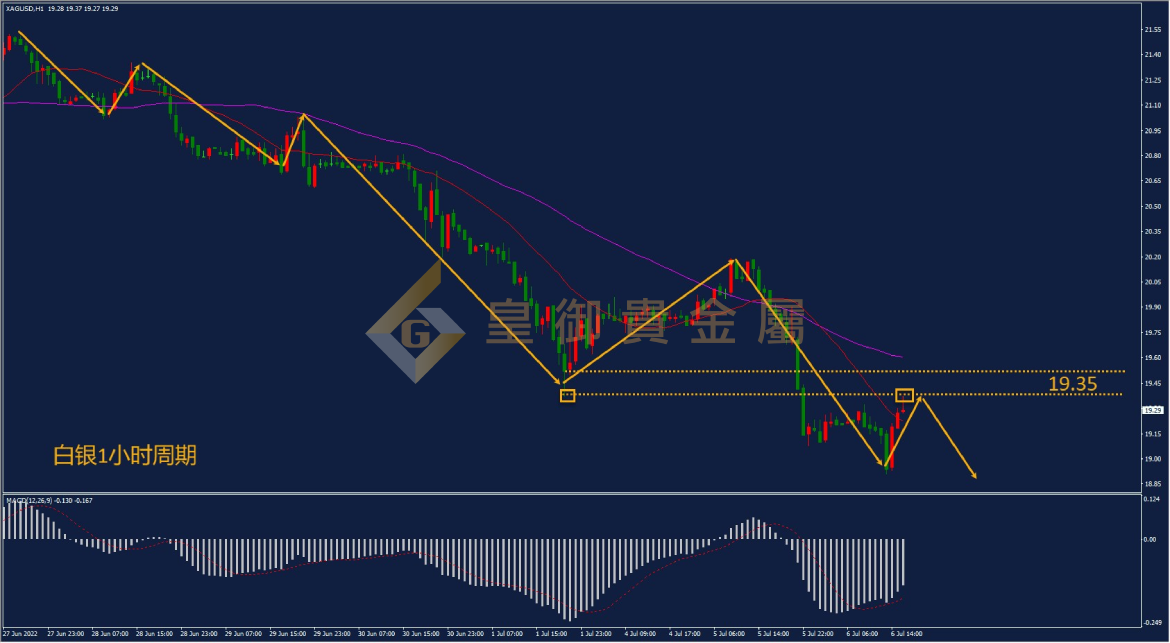The height and width of the screenshot is (643, 1170).
Task: Select the yellow rectangle near 6 Jul 14:00
Action: pyautogui.click(x=904, y=395)
